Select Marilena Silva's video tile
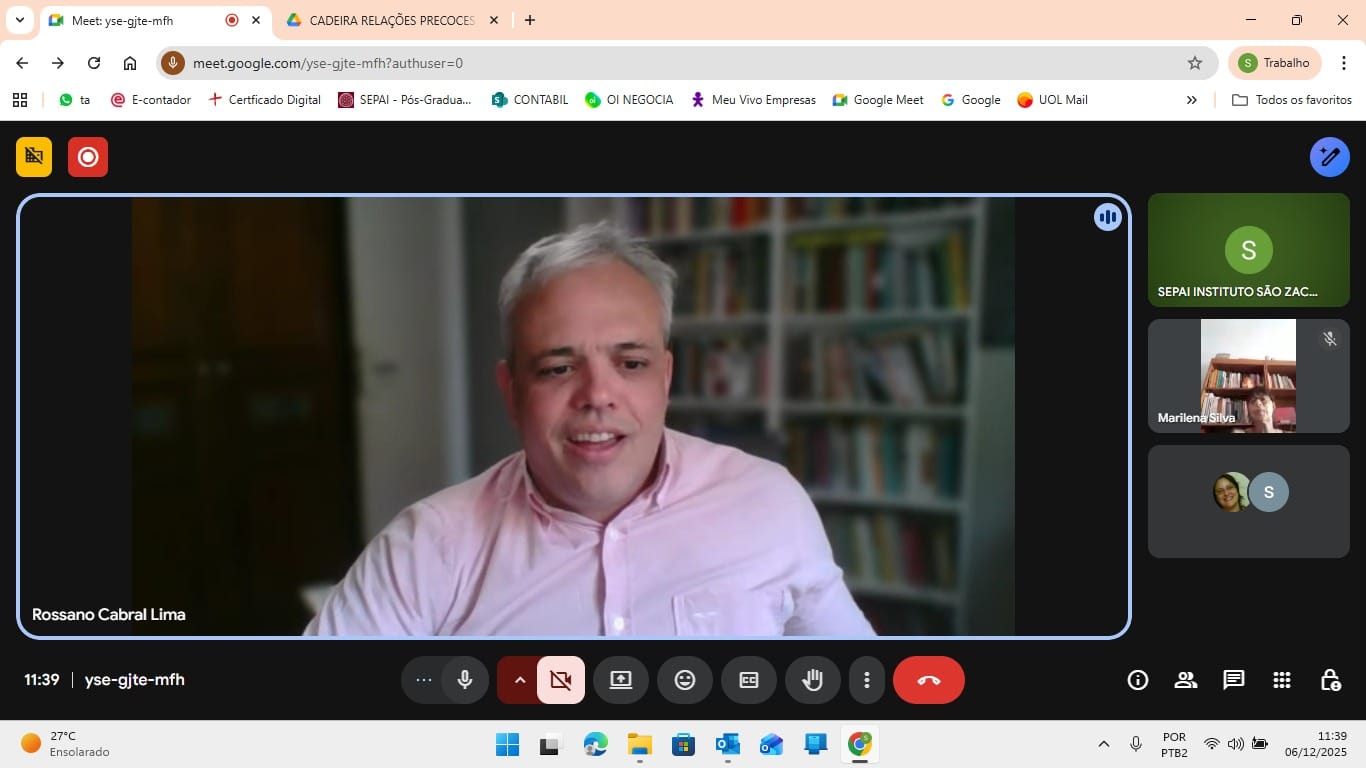 pos(1248,376)
